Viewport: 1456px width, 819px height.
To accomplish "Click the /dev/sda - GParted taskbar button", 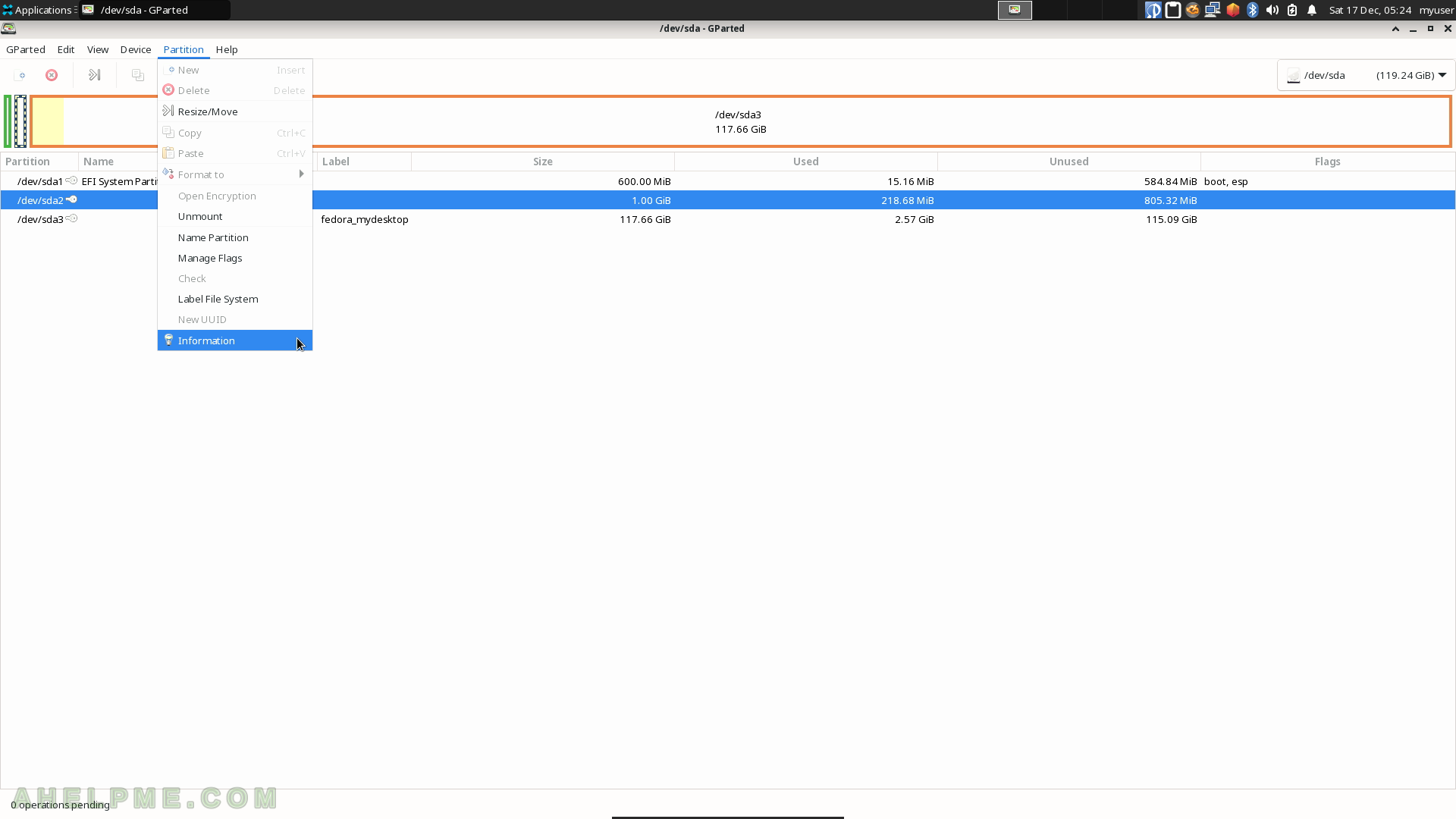I will [x=155, y=10].
